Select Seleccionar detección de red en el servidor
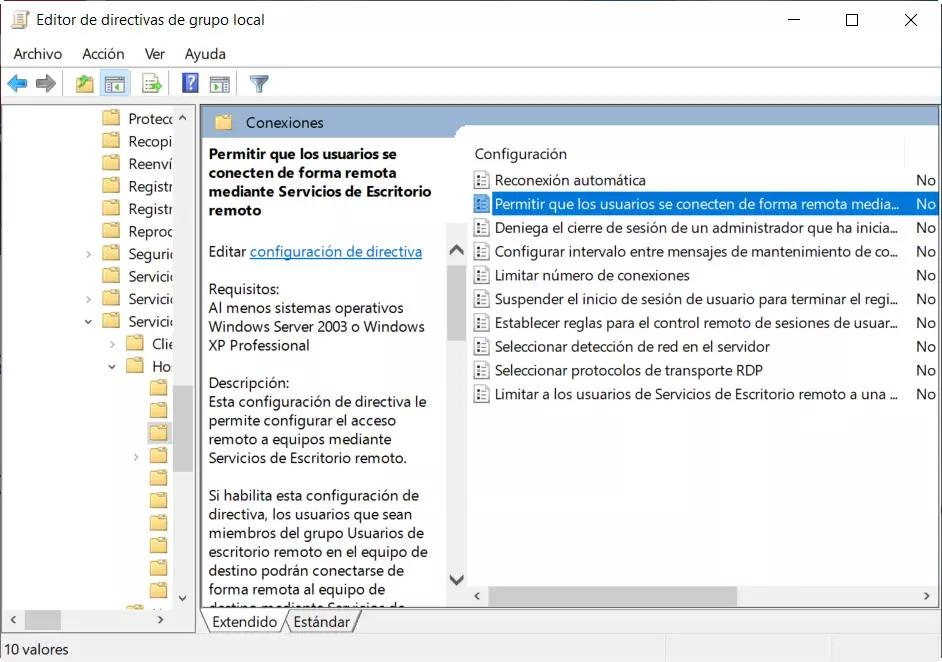 [x=632, y=347]
